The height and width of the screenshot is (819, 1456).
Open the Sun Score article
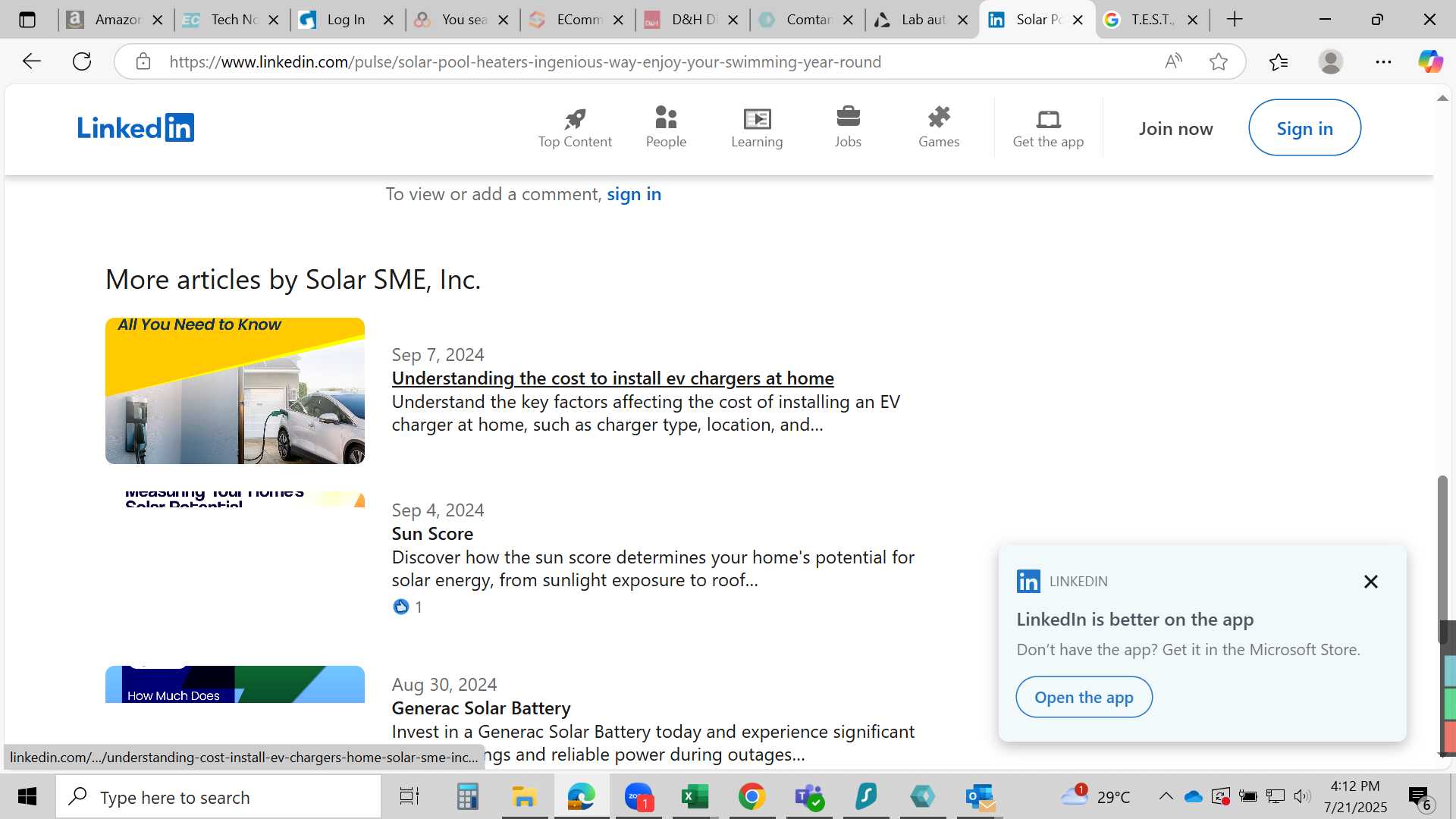click(432, 533)
